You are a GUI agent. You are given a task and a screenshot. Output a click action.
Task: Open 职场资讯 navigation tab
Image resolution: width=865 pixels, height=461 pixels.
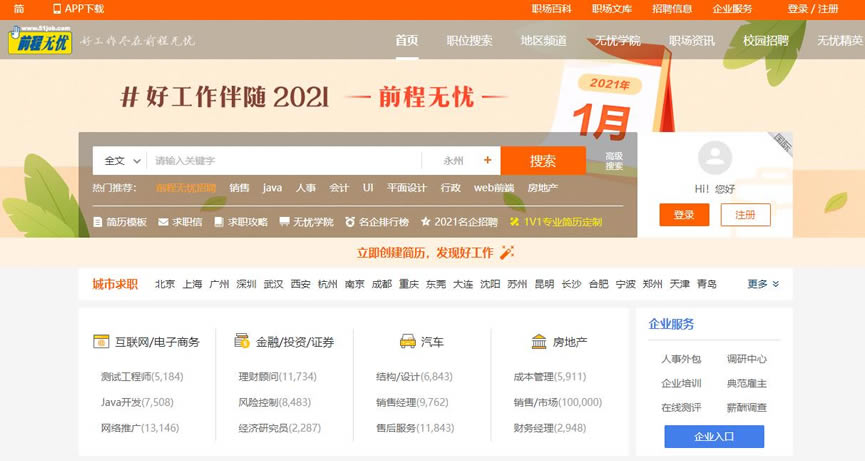[692, 41]
